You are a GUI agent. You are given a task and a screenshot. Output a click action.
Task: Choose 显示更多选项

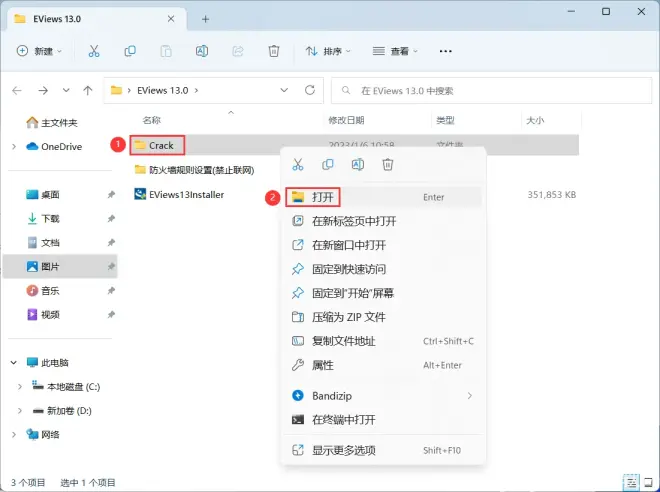(383, 450)
